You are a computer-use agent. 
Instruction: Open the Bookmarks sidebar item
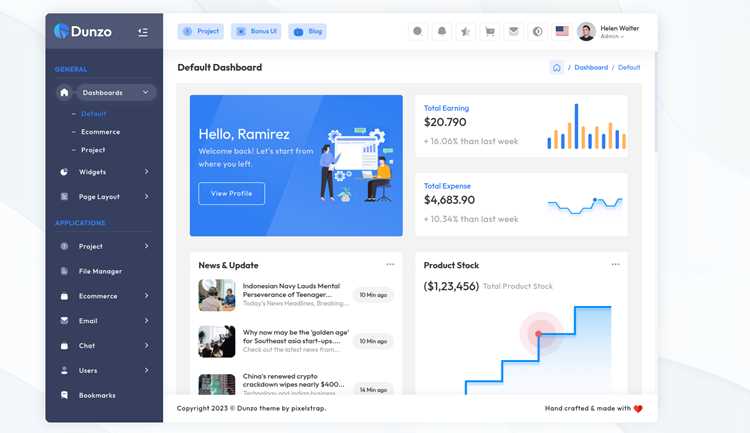pos(104,395)
